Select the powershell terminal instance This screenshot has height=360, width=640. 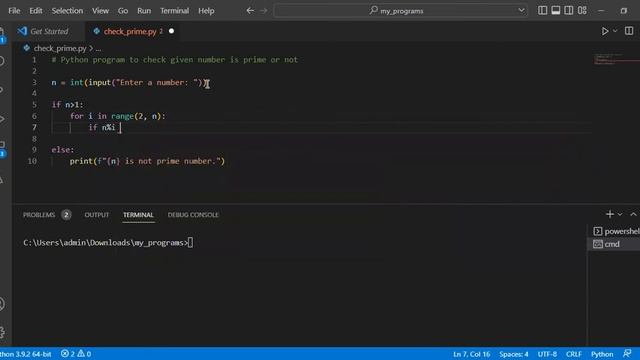[616, 231]
